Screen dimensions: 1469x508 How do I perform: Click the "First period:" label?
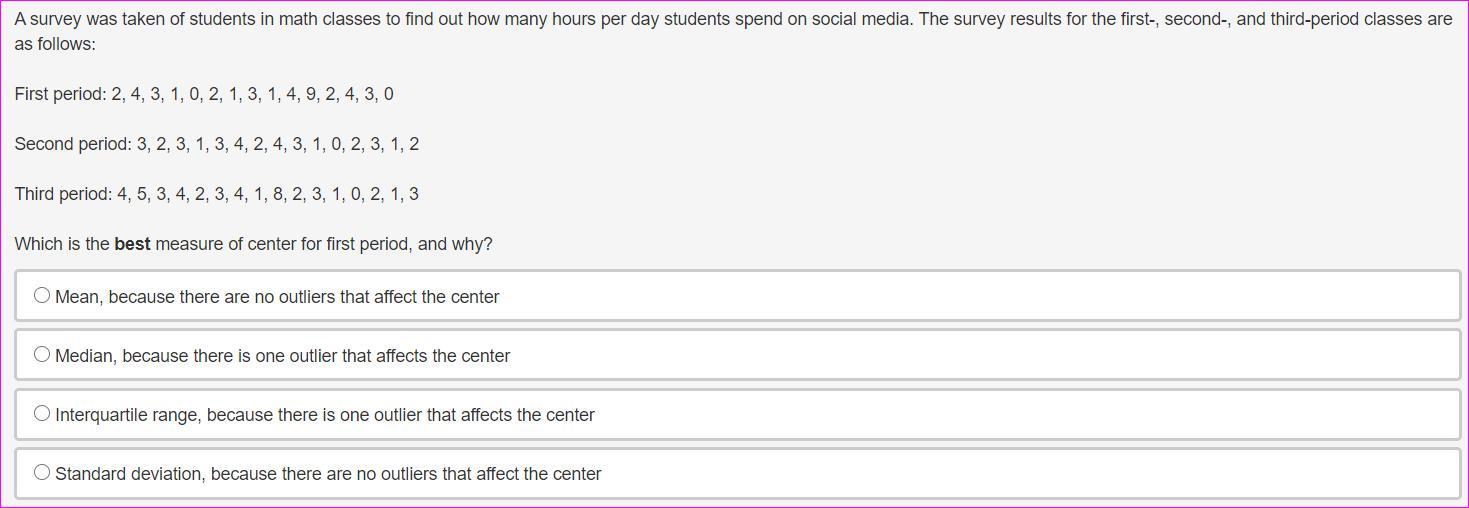tap(60, 94)
